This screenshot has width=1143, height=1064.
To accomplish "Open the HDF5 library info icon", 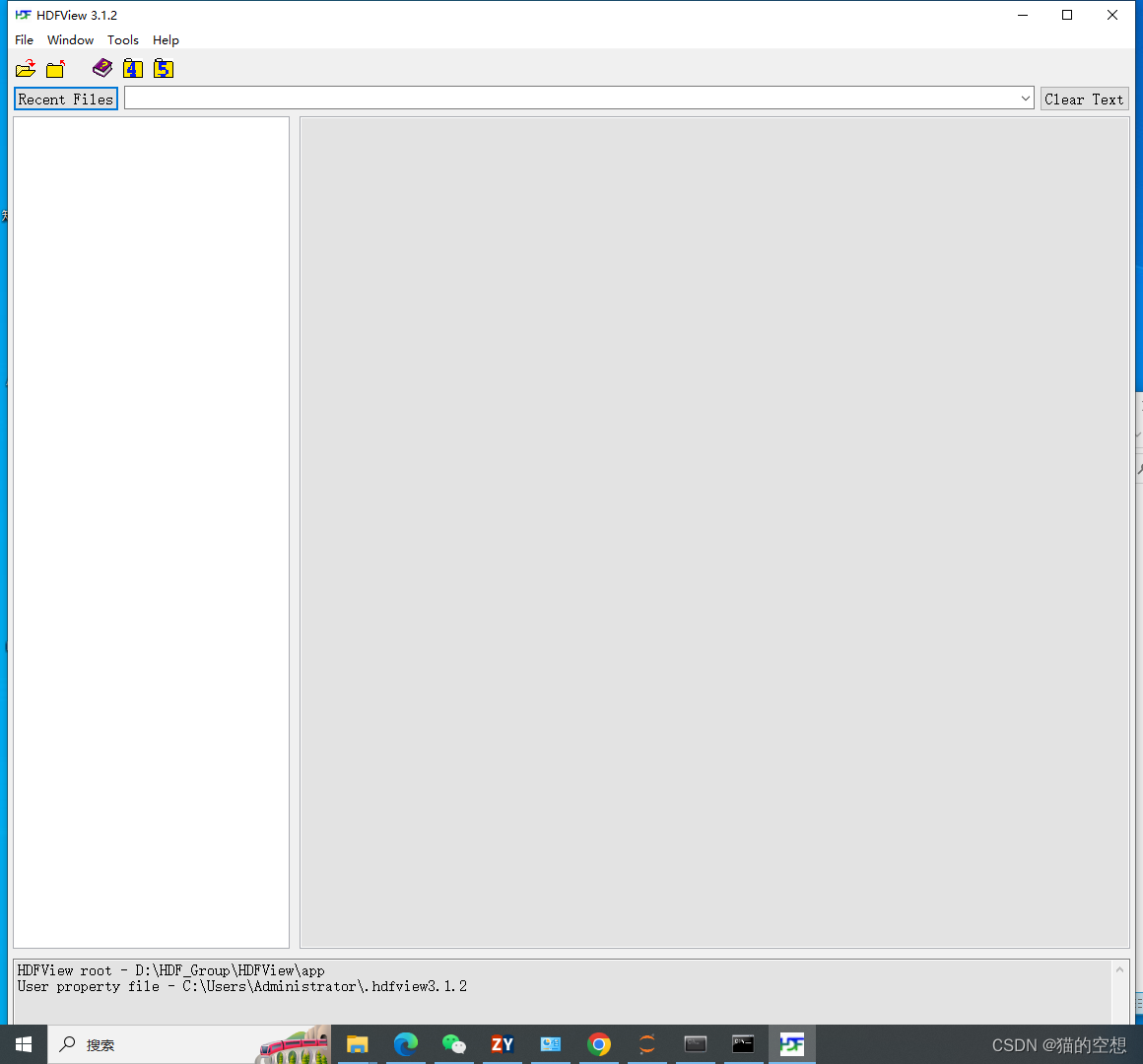I will 164,69.
